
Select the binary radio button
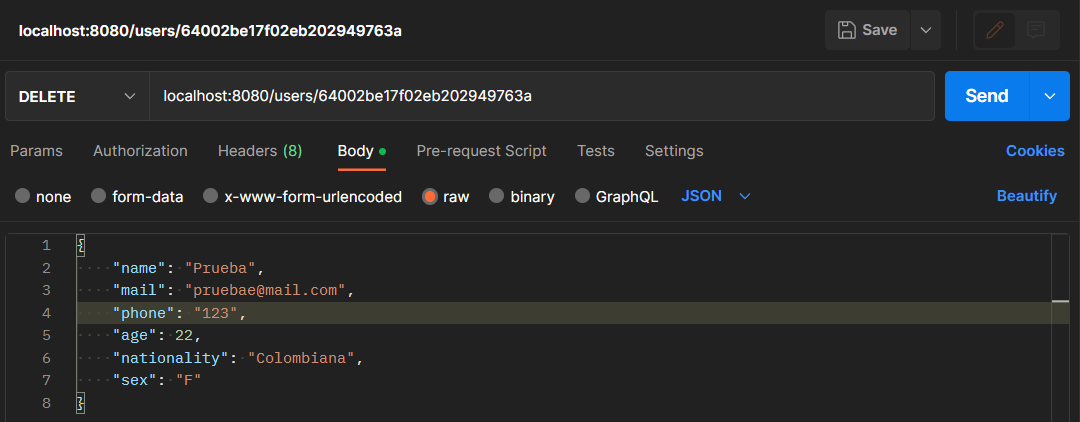[521, 196]
